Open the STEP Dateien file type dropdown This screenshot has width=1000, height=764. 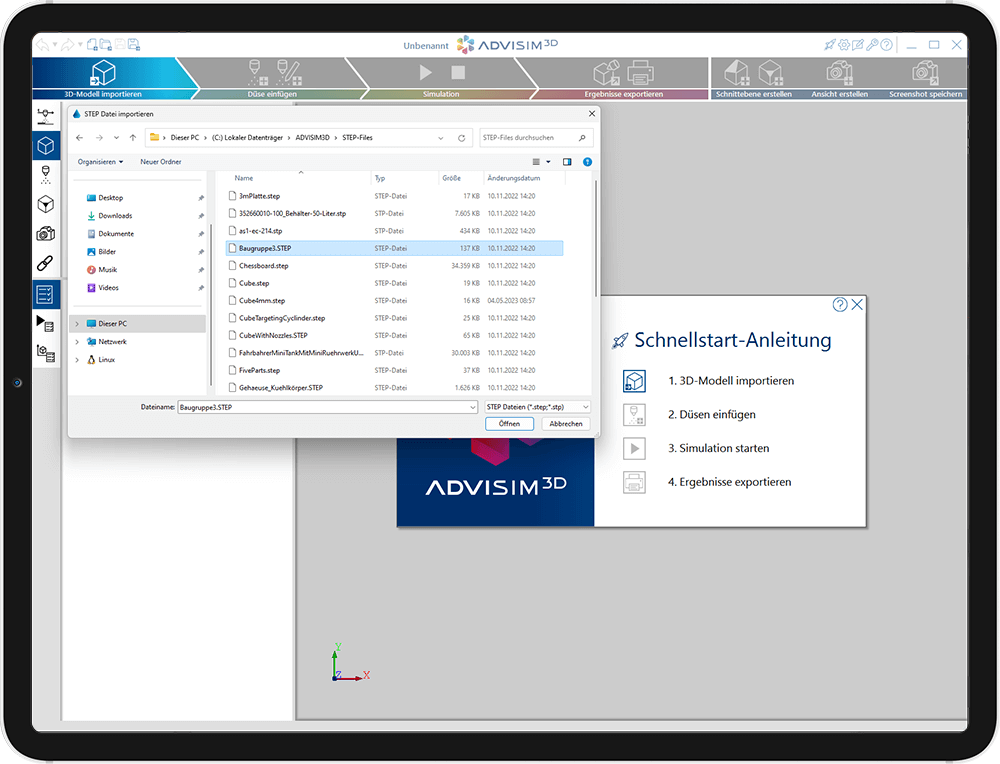(538, 407)
